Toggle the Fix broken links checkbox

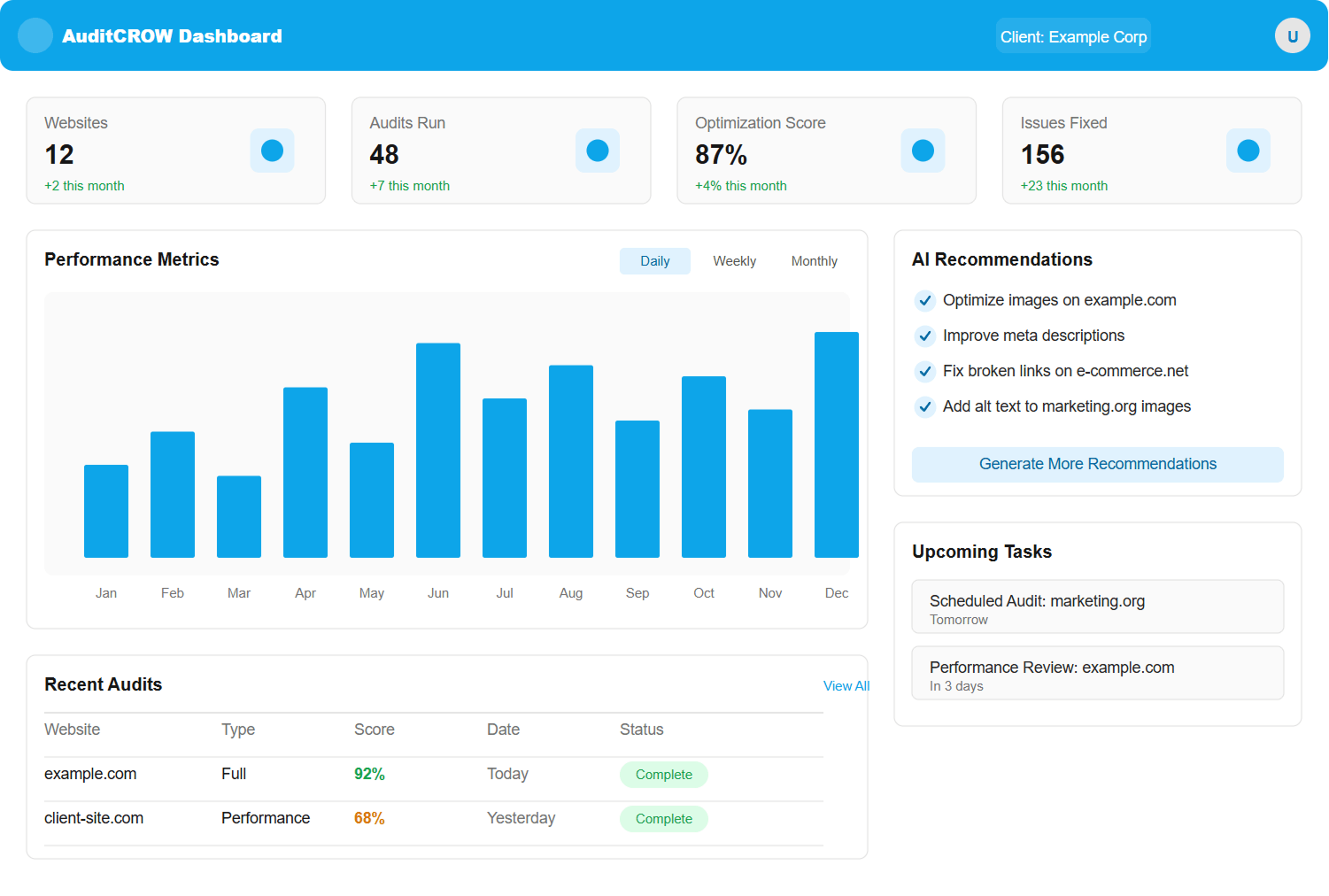click(924, 371)
